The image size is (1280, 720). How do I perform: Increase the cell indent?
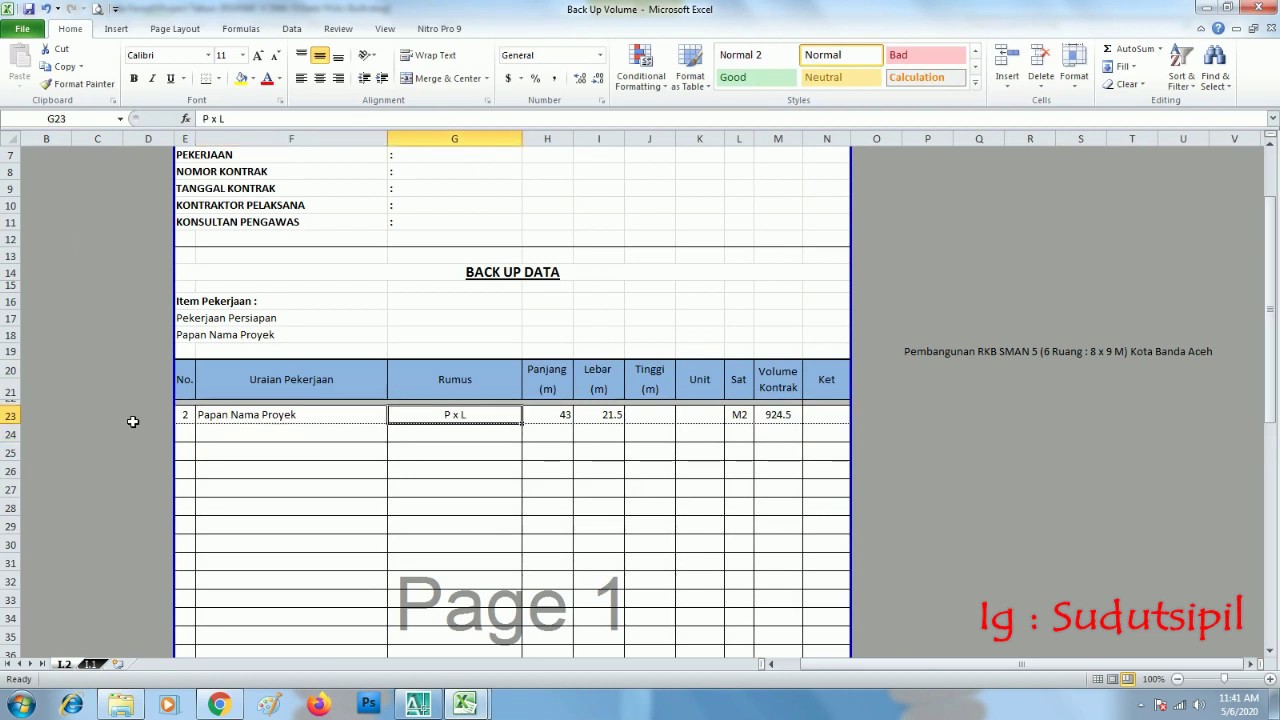[381, 78]
